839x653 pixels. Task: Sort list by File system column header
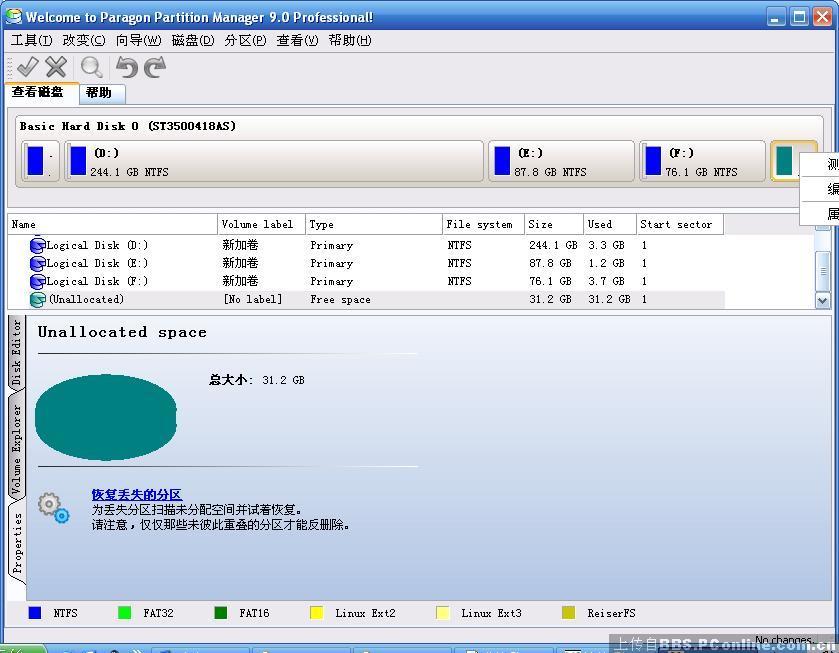pos(482,225)
